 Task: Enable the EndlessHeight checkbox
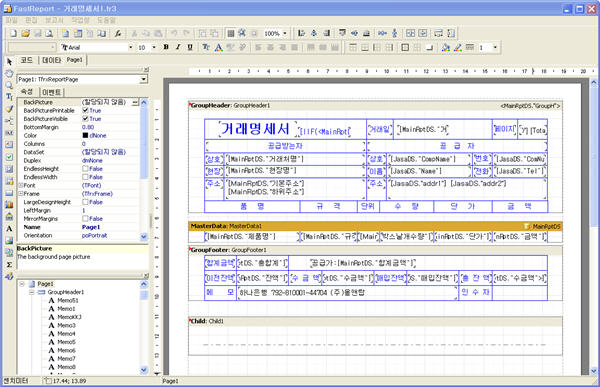(x=85, y=169)
